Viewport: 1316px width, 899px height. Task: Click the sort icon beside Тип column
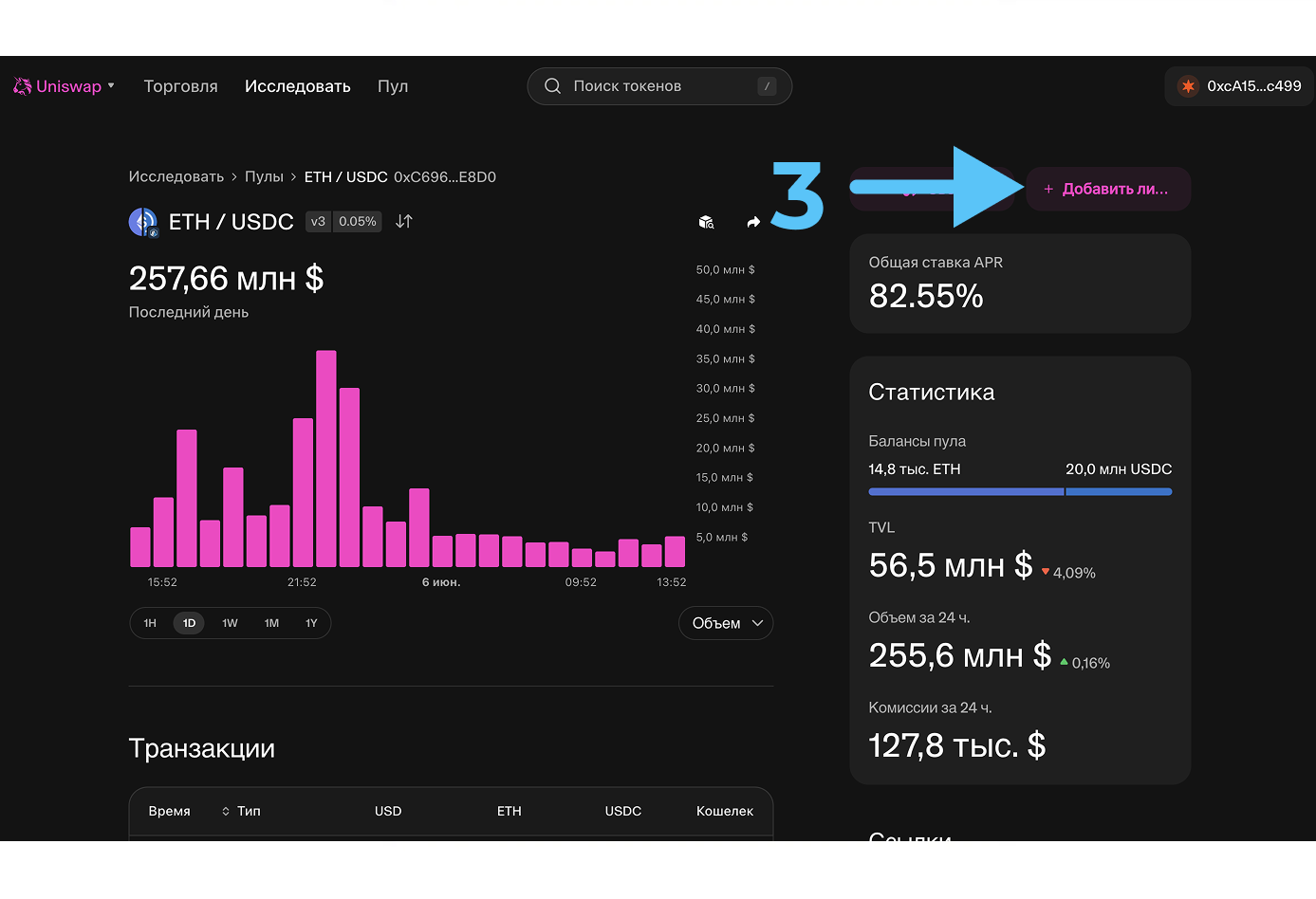point(226,812)
